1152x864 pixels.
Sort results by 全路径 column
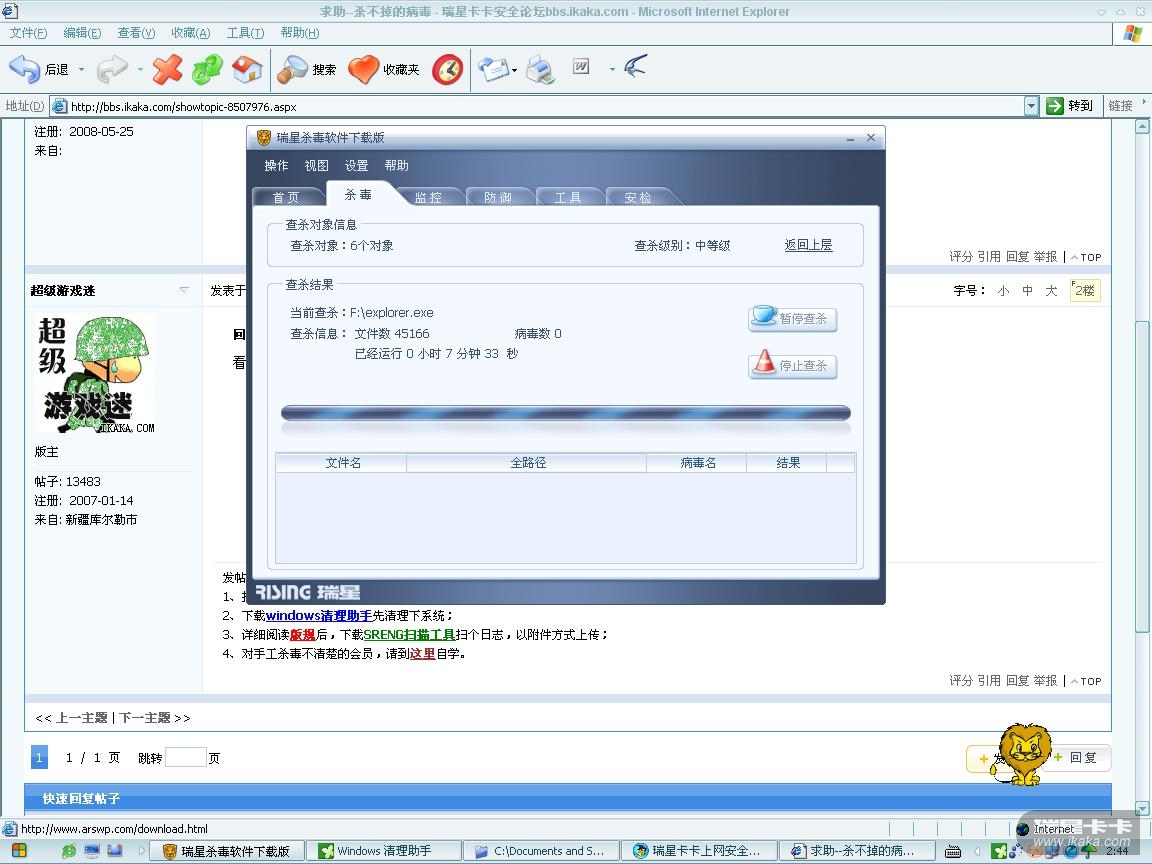527,463
